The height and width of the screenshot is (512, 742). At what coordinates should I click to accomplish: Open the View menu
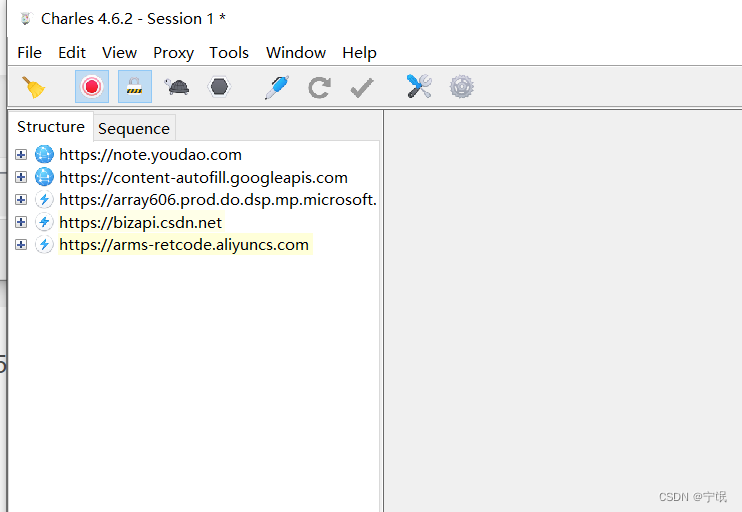[x=119, y=53]
